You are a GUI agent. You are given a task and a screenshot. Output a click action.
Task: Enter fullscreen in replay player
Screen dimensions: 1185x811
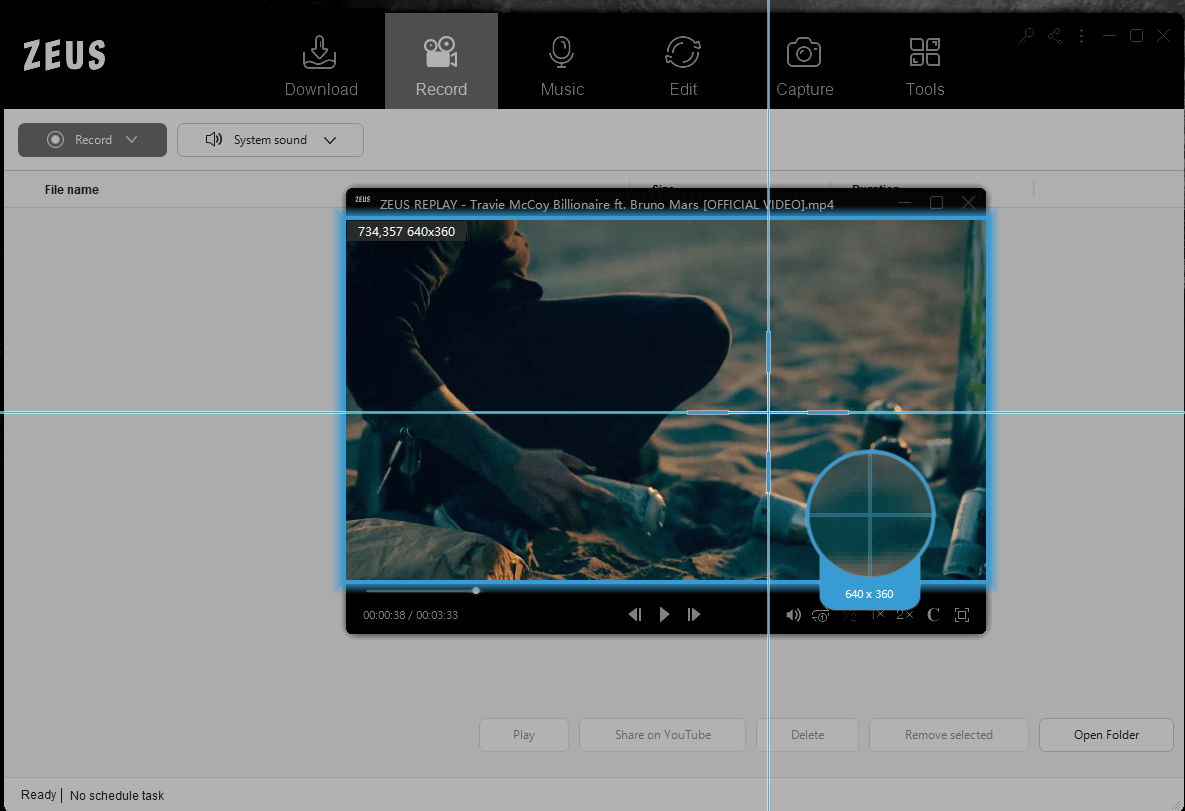click(x=962, y=614)
